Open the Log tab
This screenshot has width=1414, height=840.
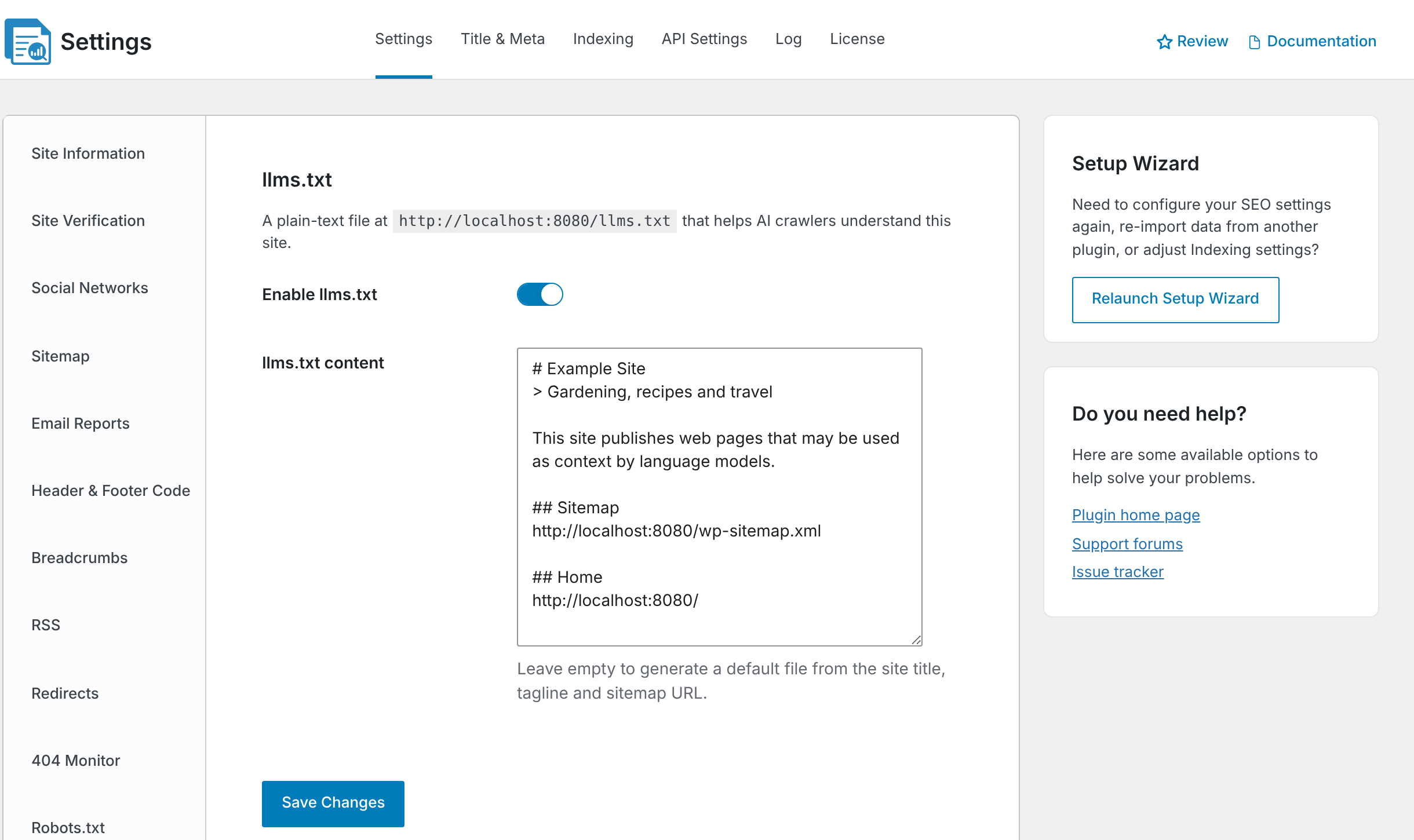click(788, 39)
